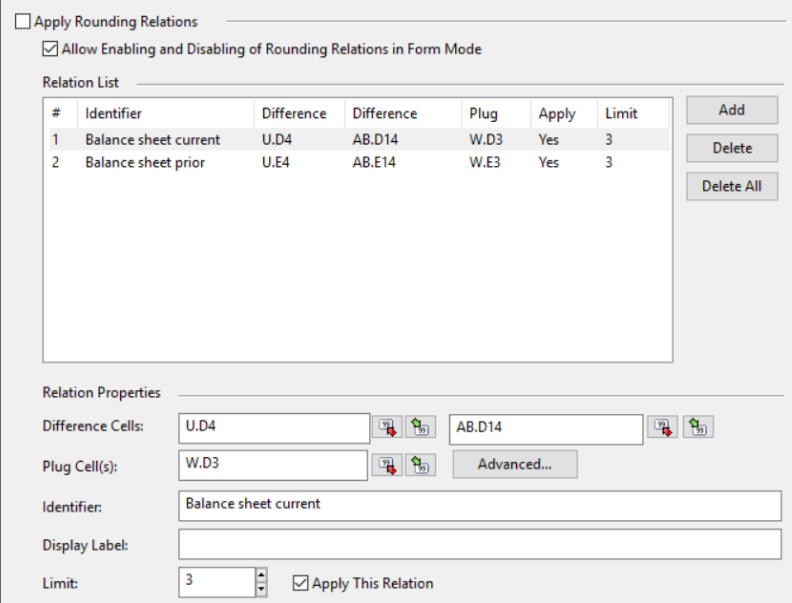Click red-arrow icon beside AB.D14 field

[x=658, y=428]
